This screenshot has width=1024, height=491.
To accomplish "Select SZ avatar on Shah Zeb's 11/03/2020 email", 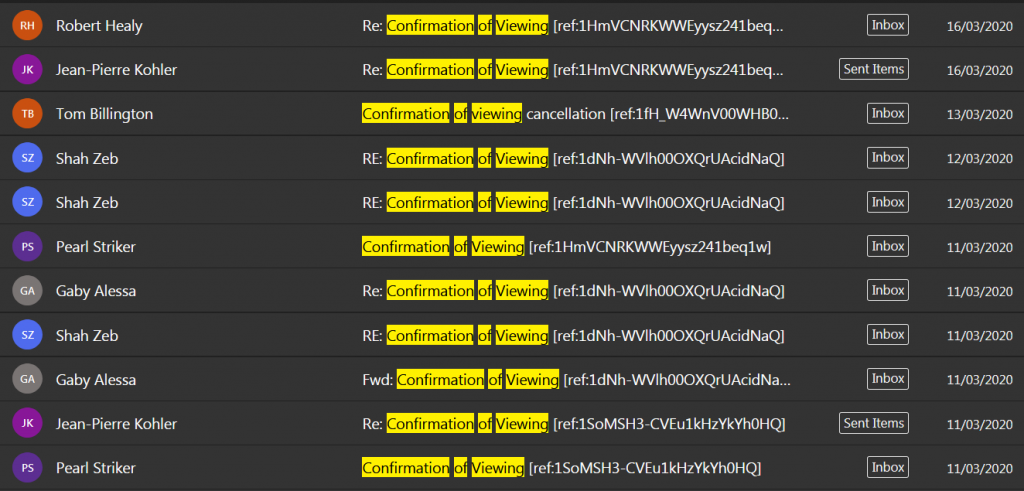I will 27,335.
